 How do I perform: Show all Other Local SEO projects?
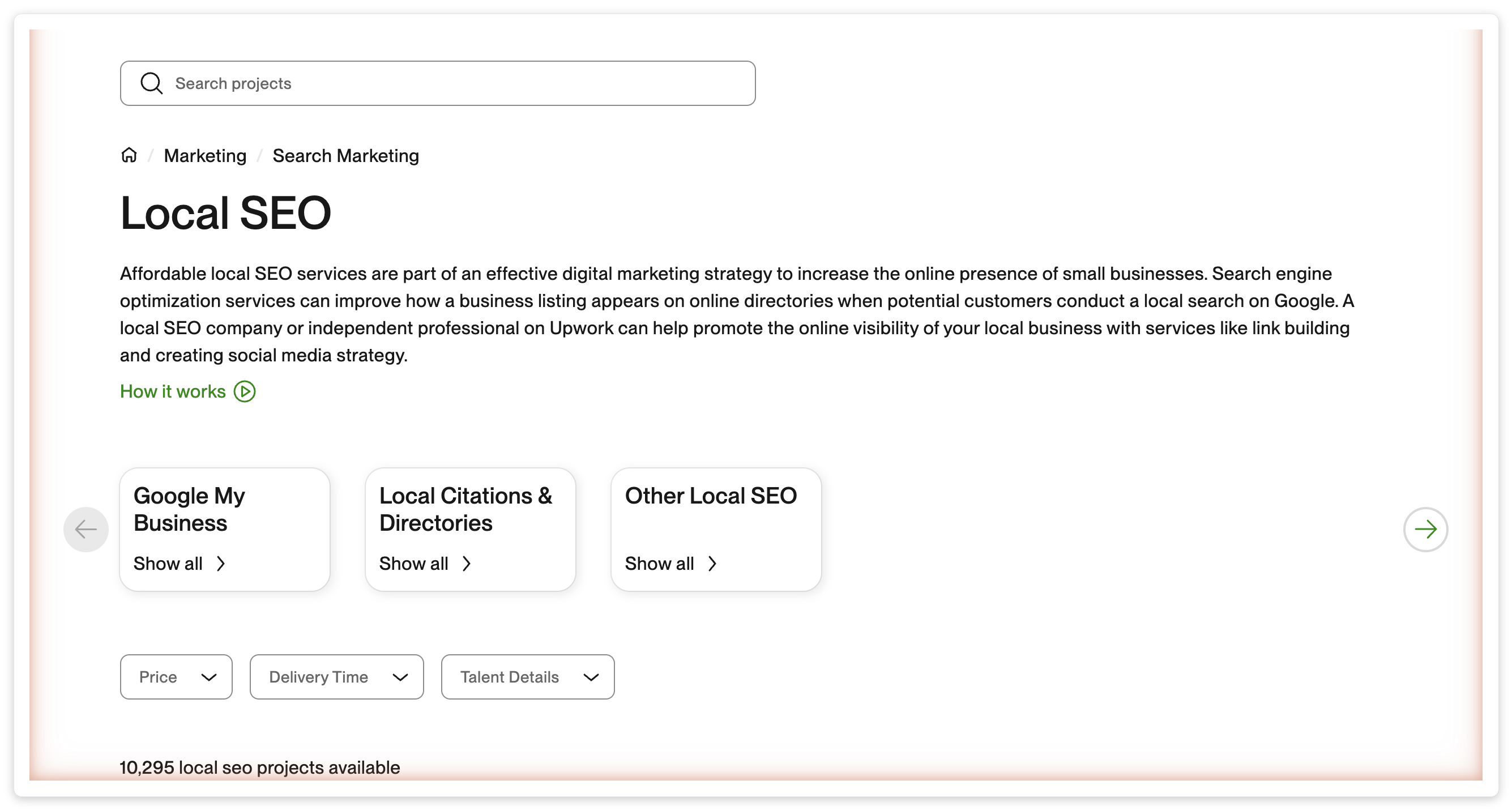[x=660, y=564]
